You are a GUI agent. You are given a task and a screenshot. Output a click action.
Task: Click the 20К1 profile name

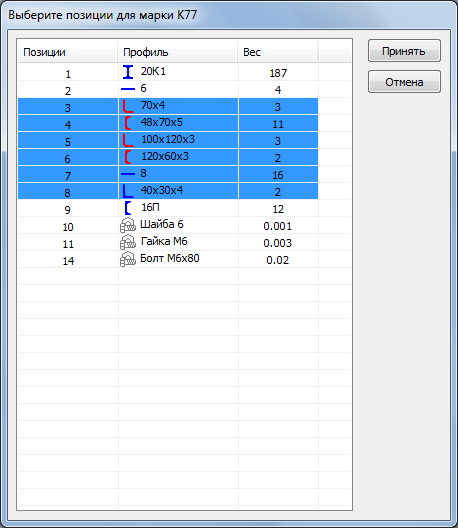[x=153, y=71]
